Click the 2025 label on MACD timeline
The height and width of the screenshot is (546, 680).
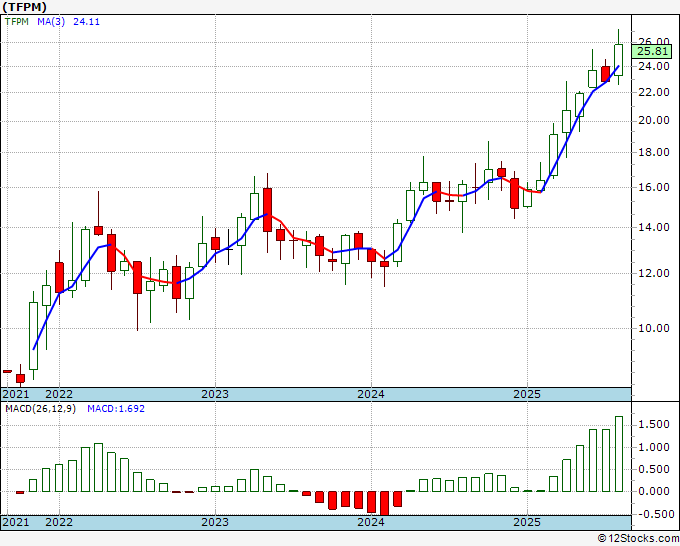[527, 522]
